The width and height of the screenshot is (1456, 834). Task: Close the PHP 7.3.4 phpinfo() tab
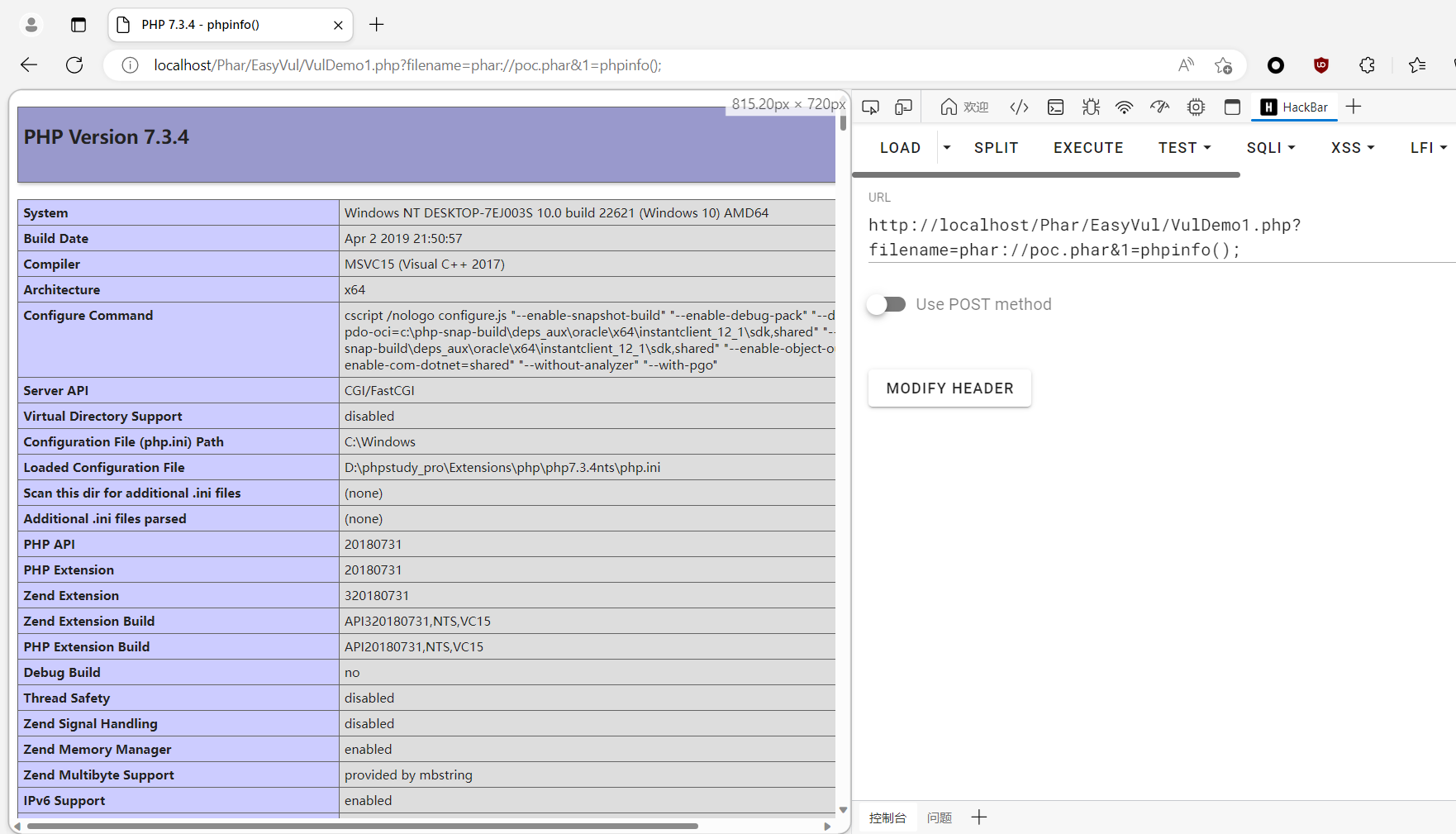pos(338,25)
